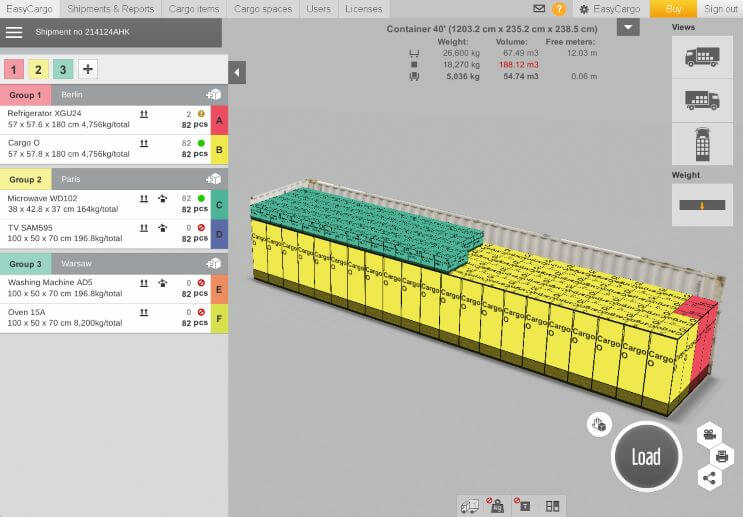This screenshot has width=743, height=517.
Task: Click red color swatch A for Refrigerator
Action: [219, 120]
